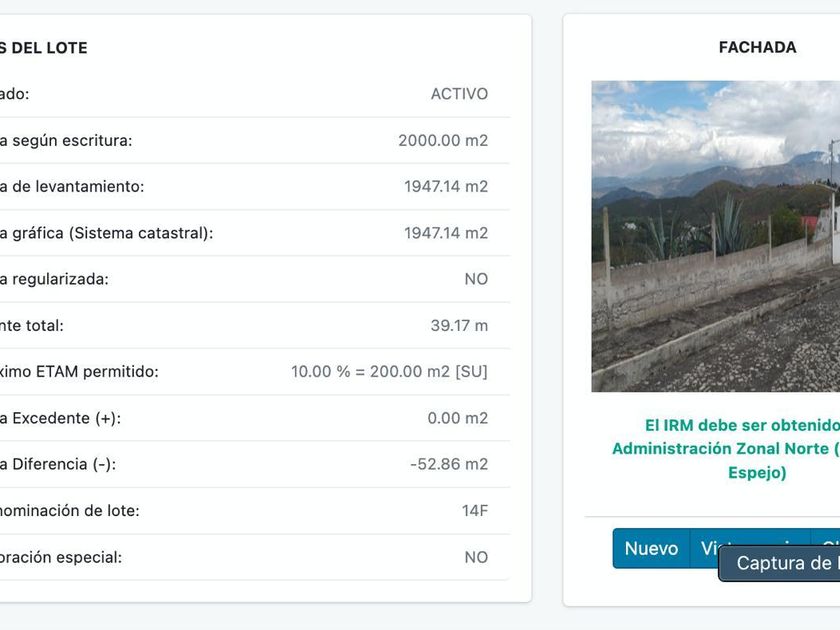Click the DEL LOTE panel heading

tap(43, 48)
